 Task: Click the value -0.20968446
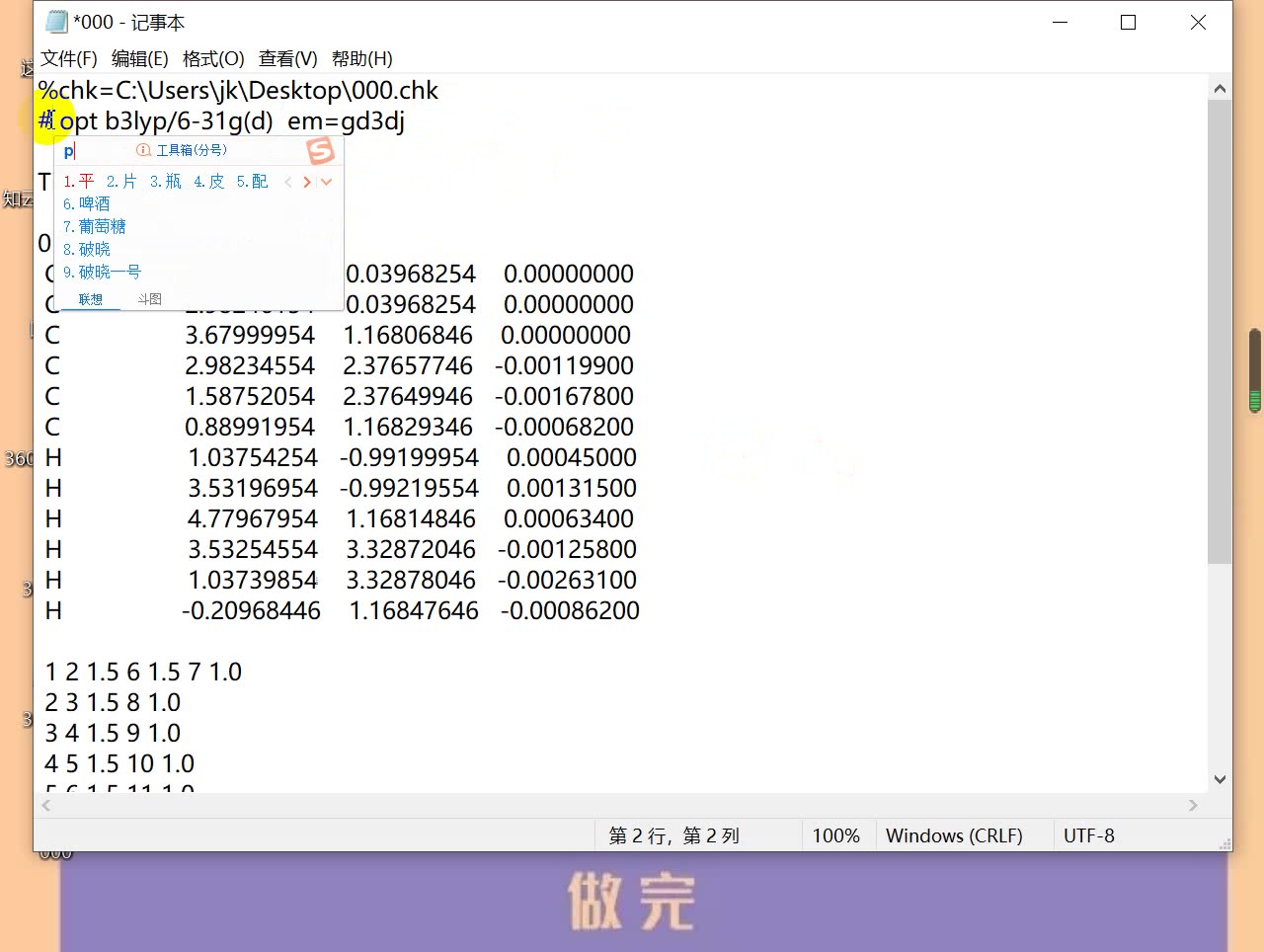tap(251, 611)
